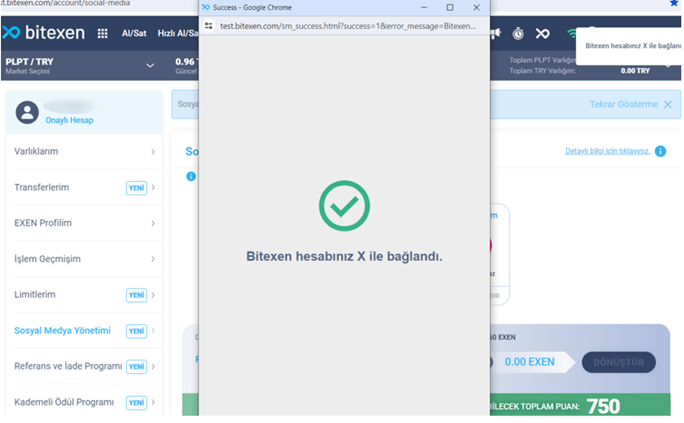Minimize the Success Chrome popup window
The image size is (684, 423).
point(424,7)
